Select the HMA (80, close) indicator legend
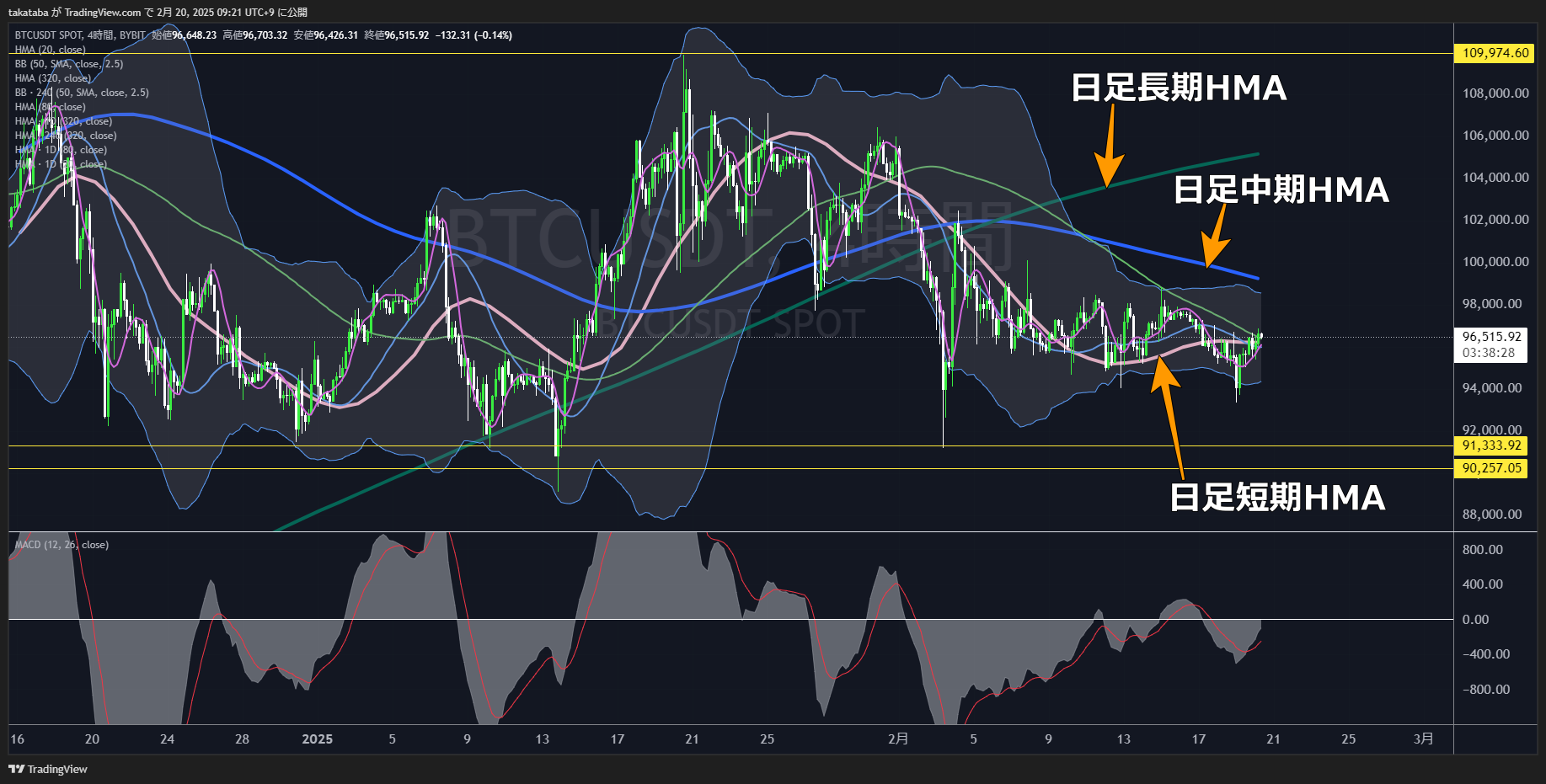Screen dimensions: 1546x784 coord(50,107)
